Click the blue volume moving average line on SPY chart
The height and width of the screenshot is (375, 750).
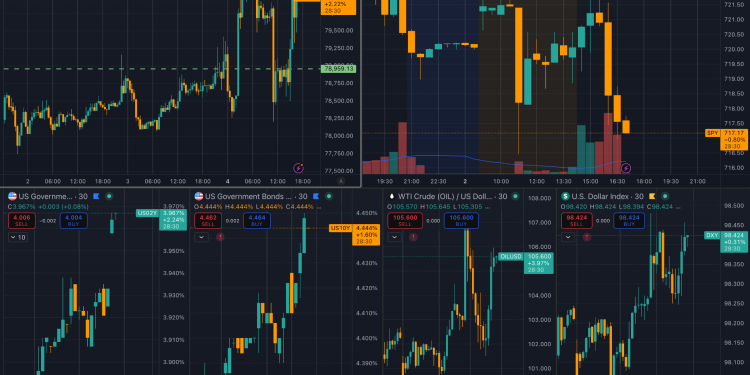(x=494, y=162)
